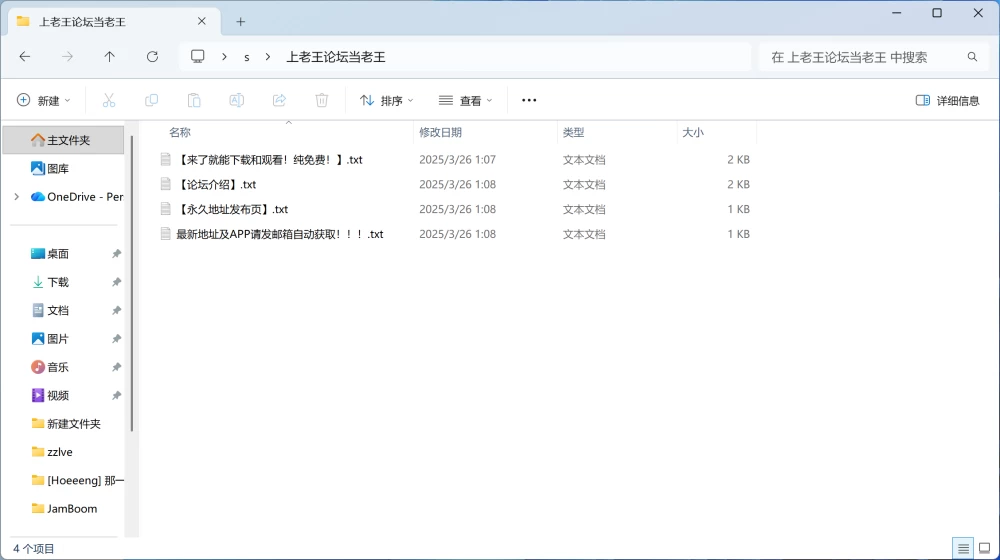
Task: Select the file name 【永久地址发布页】.txt
Action: (x=232, y=209)
